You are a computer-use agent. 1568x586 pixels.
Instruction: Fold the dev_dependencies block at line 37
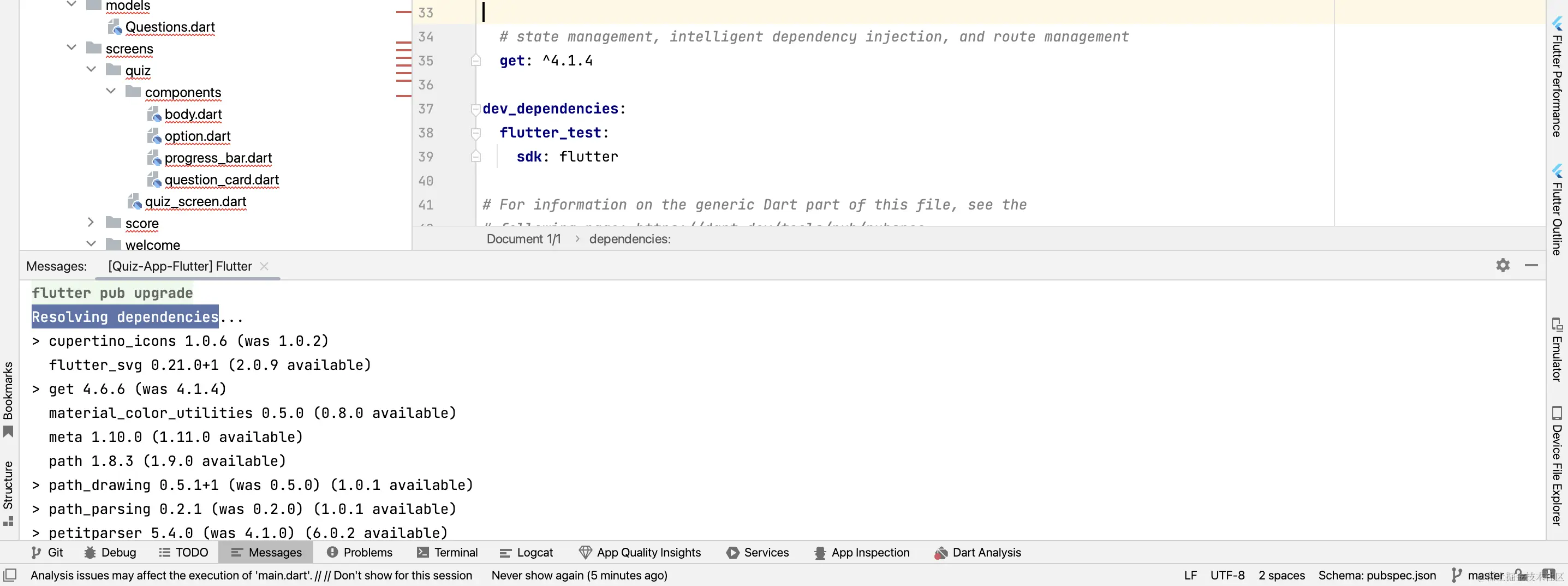pos(476,109)
